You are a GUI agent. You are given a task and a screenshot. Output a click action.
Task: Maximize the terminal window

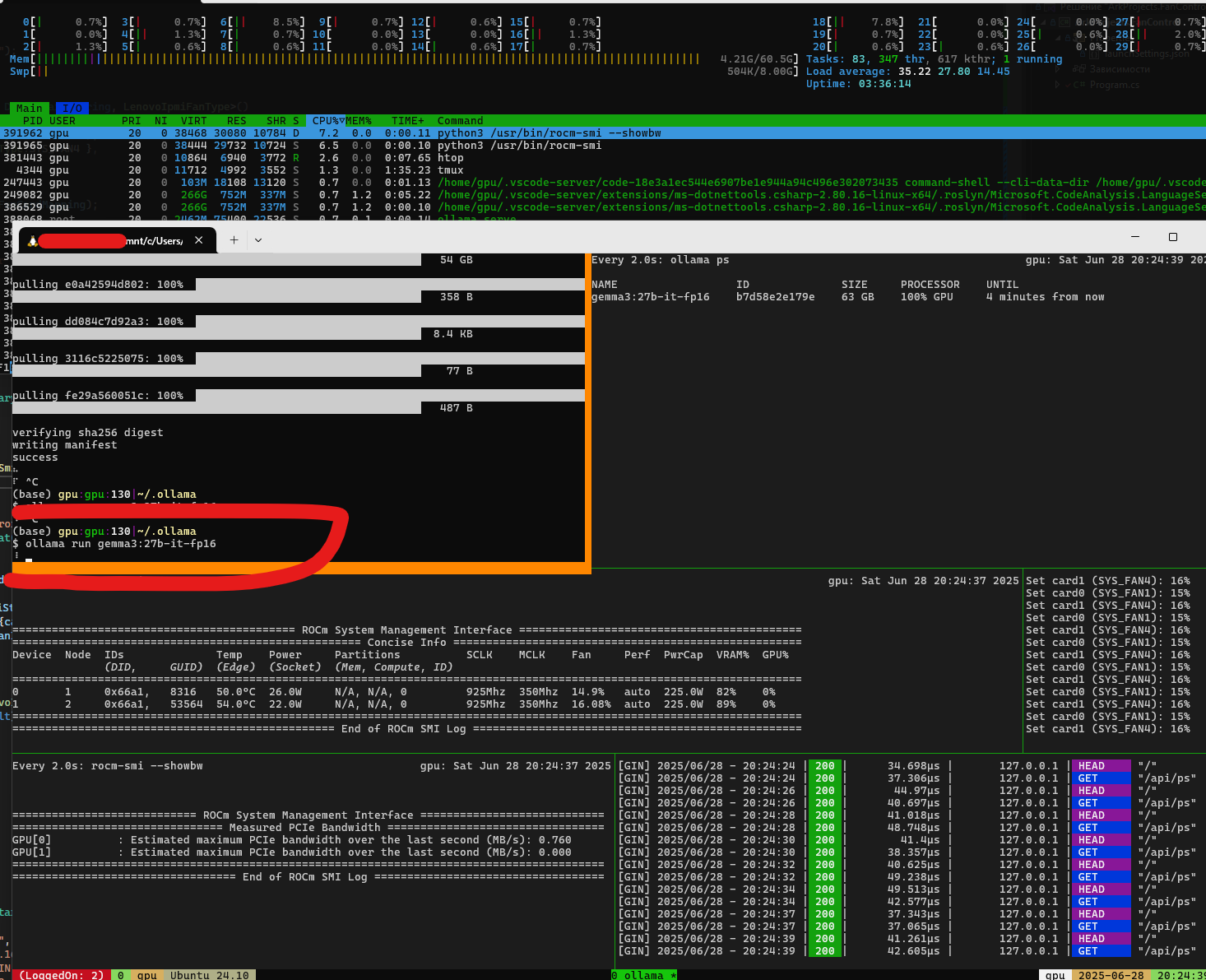1173,237
